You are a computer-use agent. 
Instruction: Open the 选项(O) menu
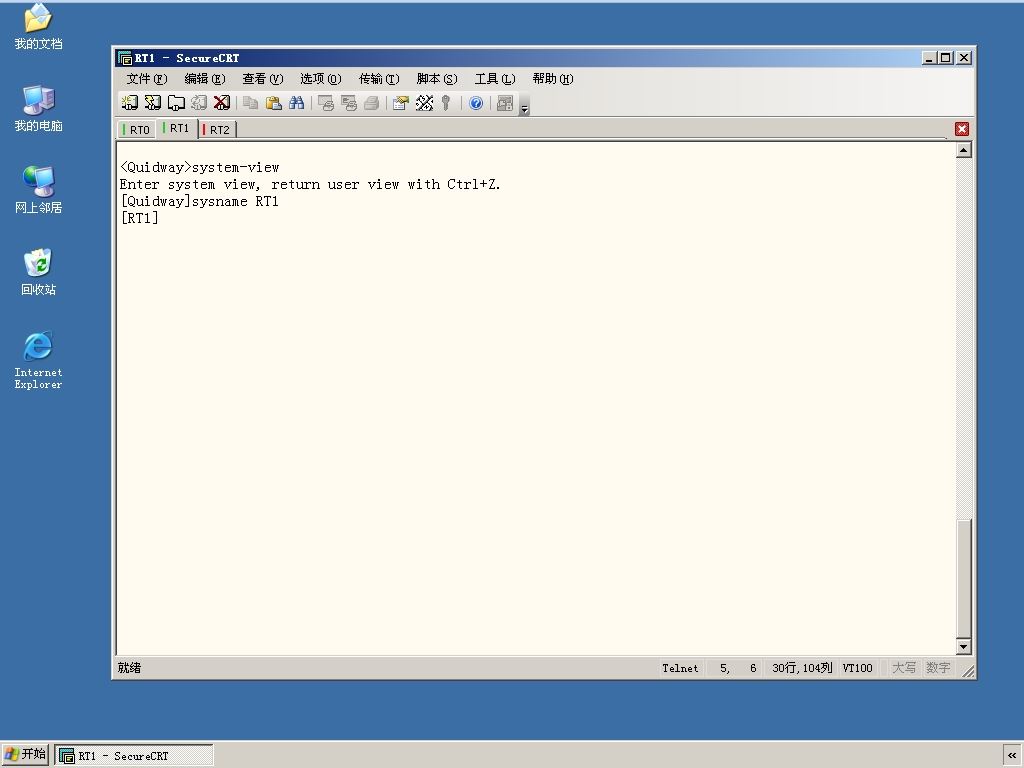coord(321,79)
